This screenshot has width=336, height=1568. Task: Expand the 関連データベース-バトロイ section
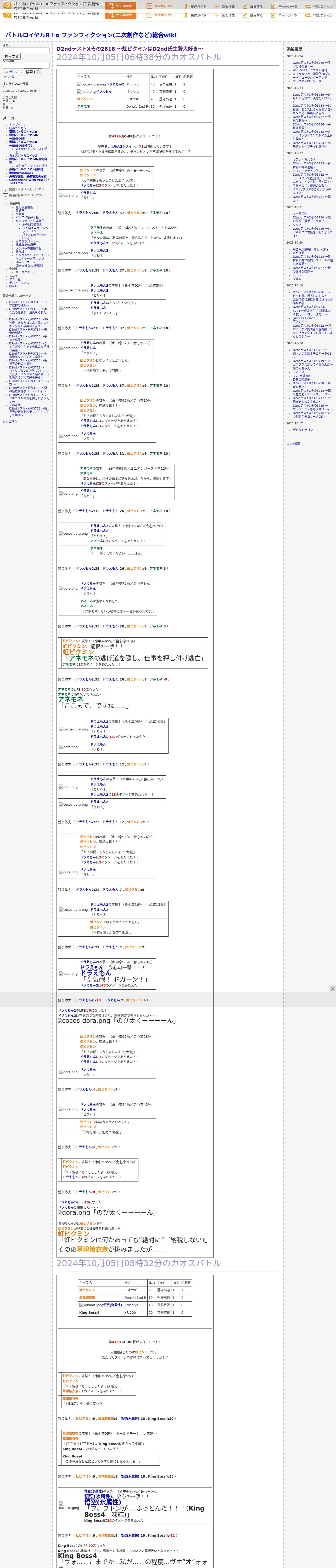pyautogui.click(x=5, y=191)
